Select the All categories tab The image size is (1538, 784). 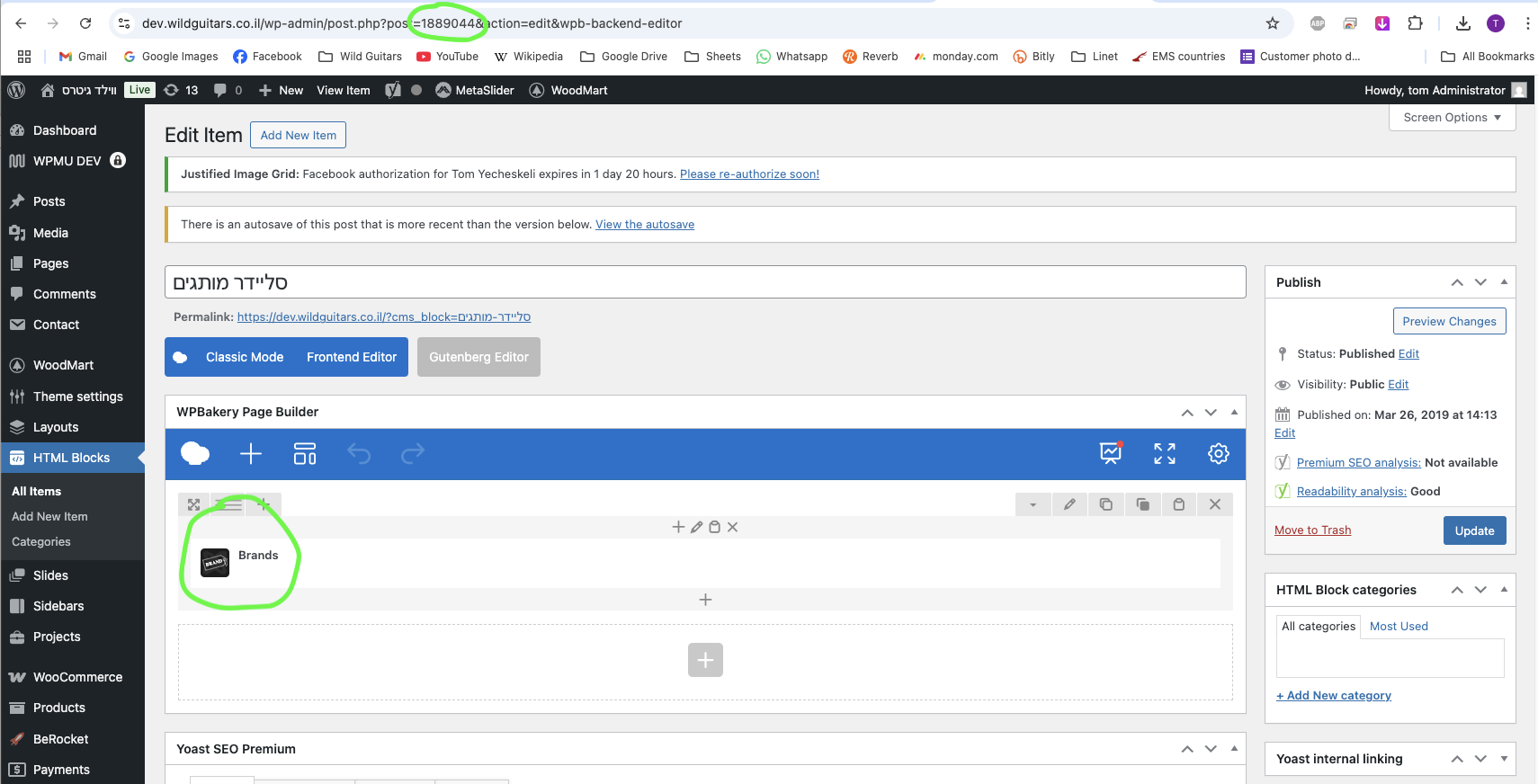pyautogui.click(x=1319, y=627)
